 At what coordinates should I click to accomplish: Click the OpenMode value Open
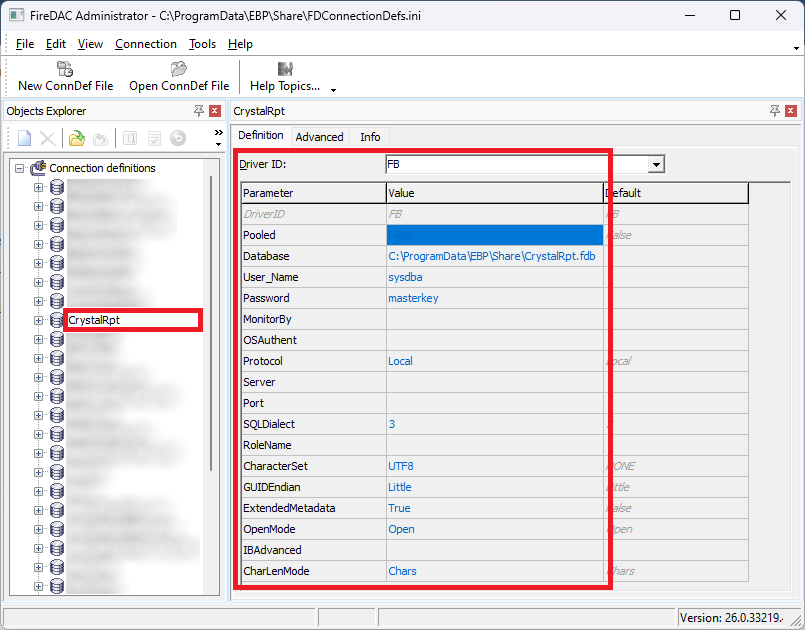[495, 530]
